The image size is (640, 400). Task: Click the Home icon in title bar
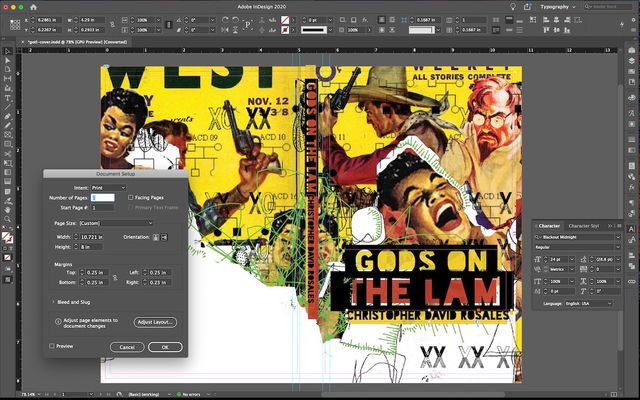33,7
